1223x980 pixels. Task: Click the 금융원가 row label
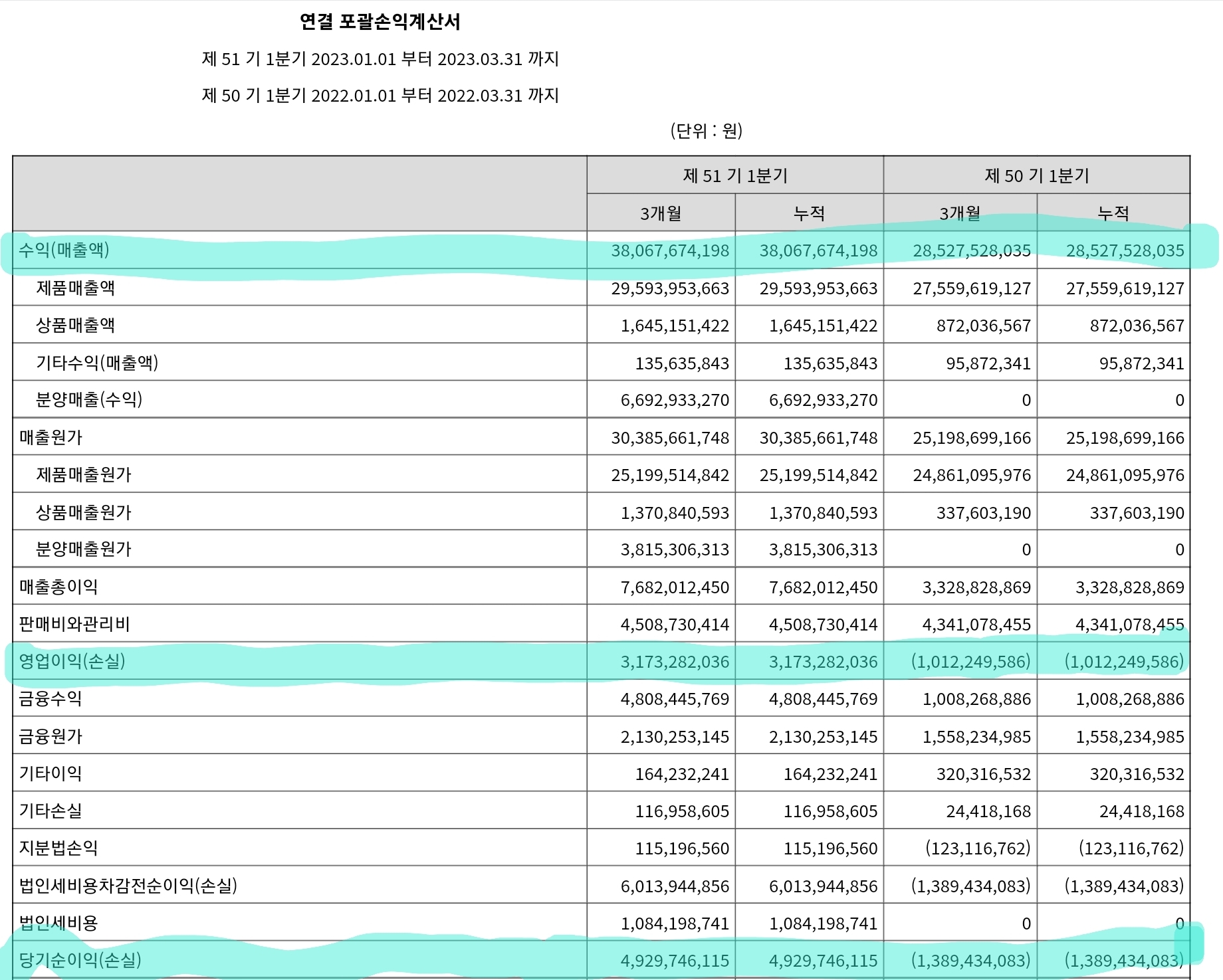click(x=51, y=736)
